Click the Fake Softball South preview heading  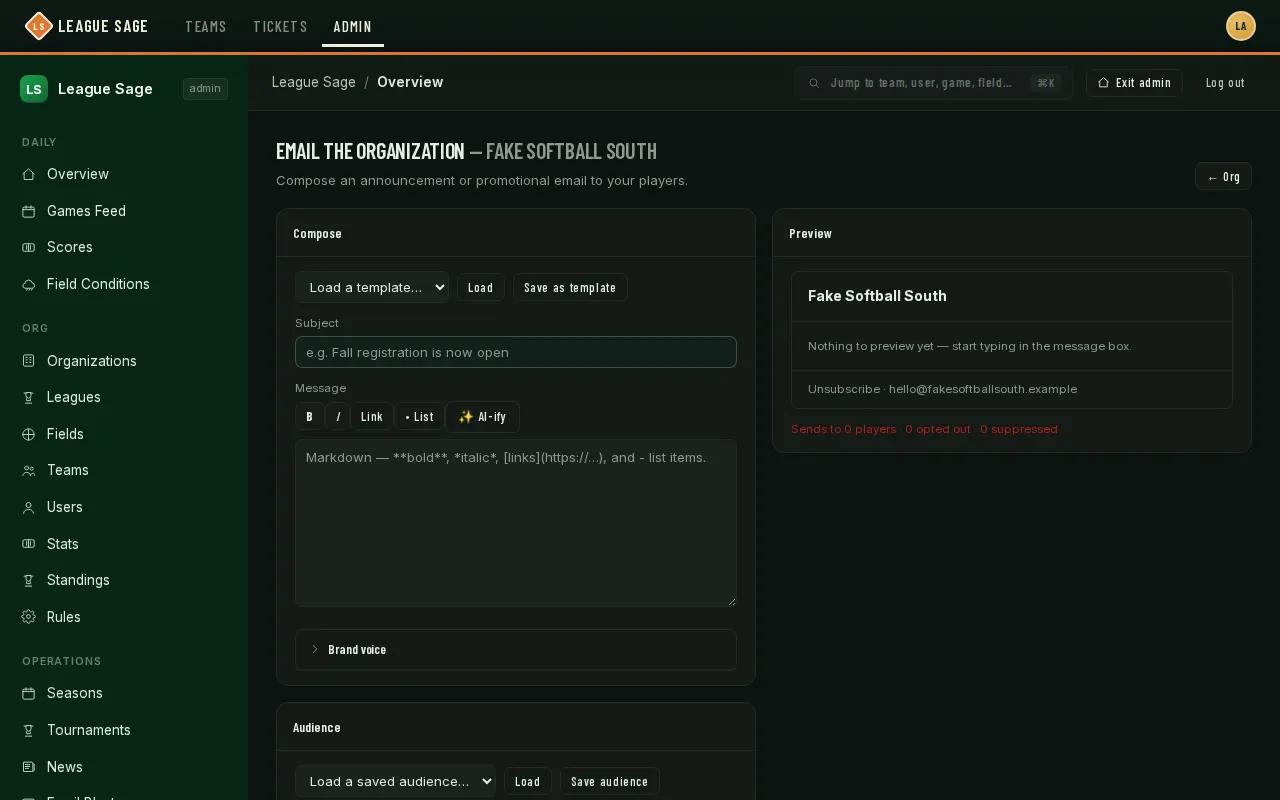coord(877,296)
